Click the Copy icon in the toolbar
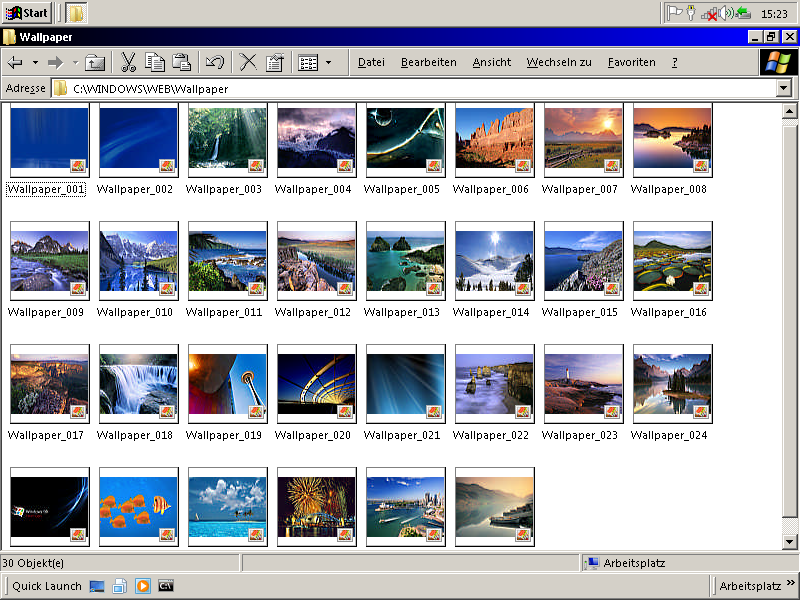Viewport: 800px width, 600px height. 155,62
